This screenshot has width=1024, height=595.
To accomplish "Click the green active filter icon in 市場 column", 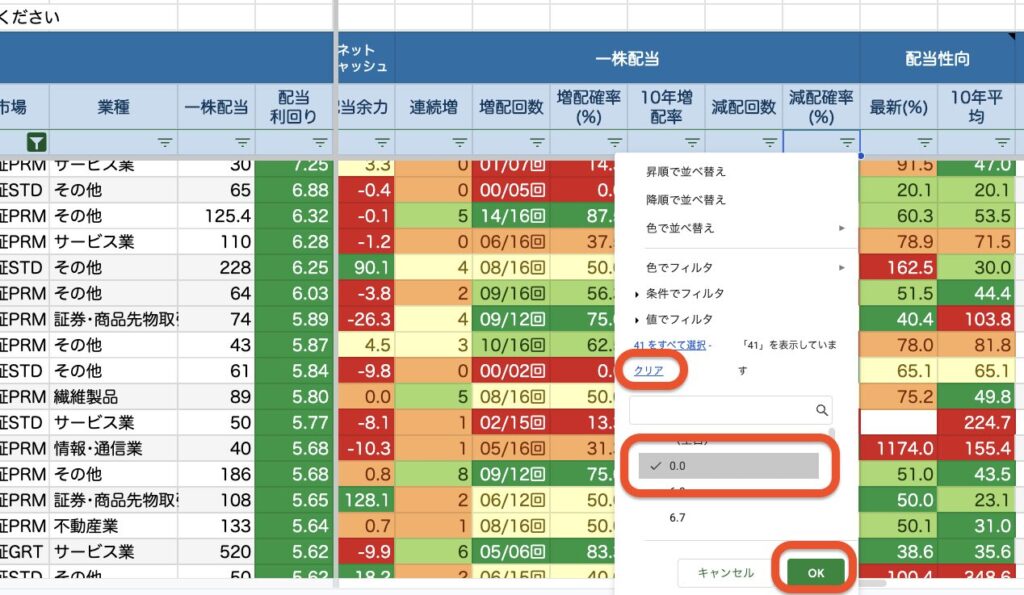I will 37,143.
